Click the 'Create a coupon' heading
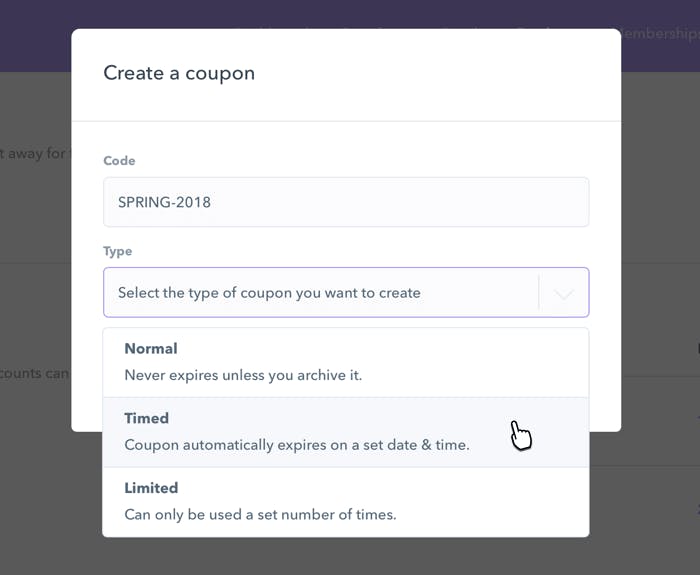The height and width of the screenshot is (575, 700). tap(179, 73)
